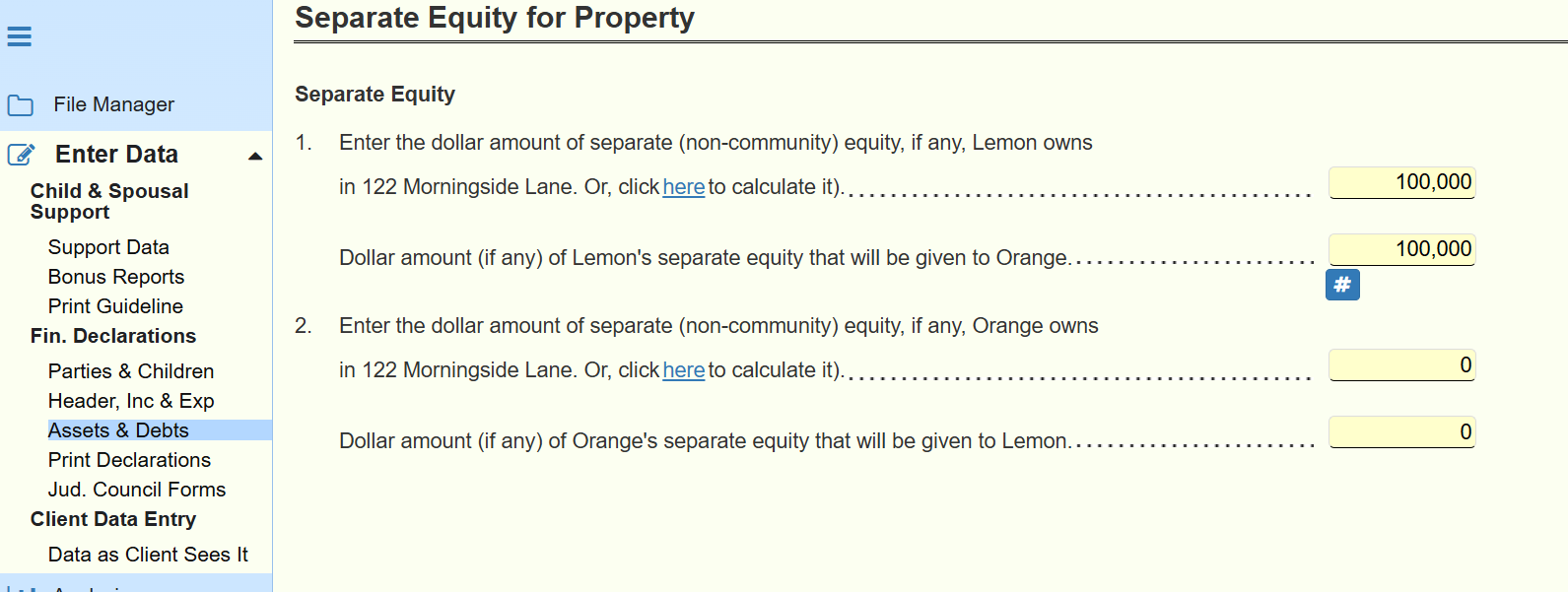Screen dimensions: 1568x592
Task: Click 'here' link to calculate Orange's equity
Action: point(683,370)
